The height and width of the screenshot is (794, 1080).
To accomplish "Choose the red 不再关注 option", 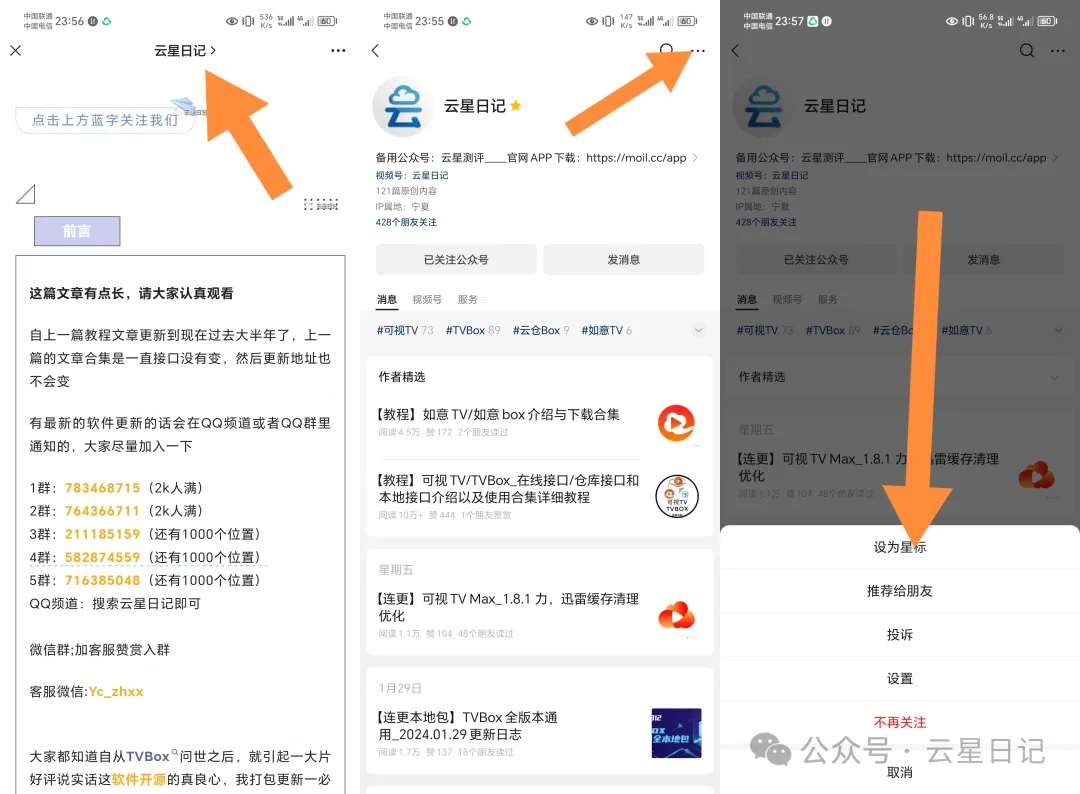I will tap(900, 722).
